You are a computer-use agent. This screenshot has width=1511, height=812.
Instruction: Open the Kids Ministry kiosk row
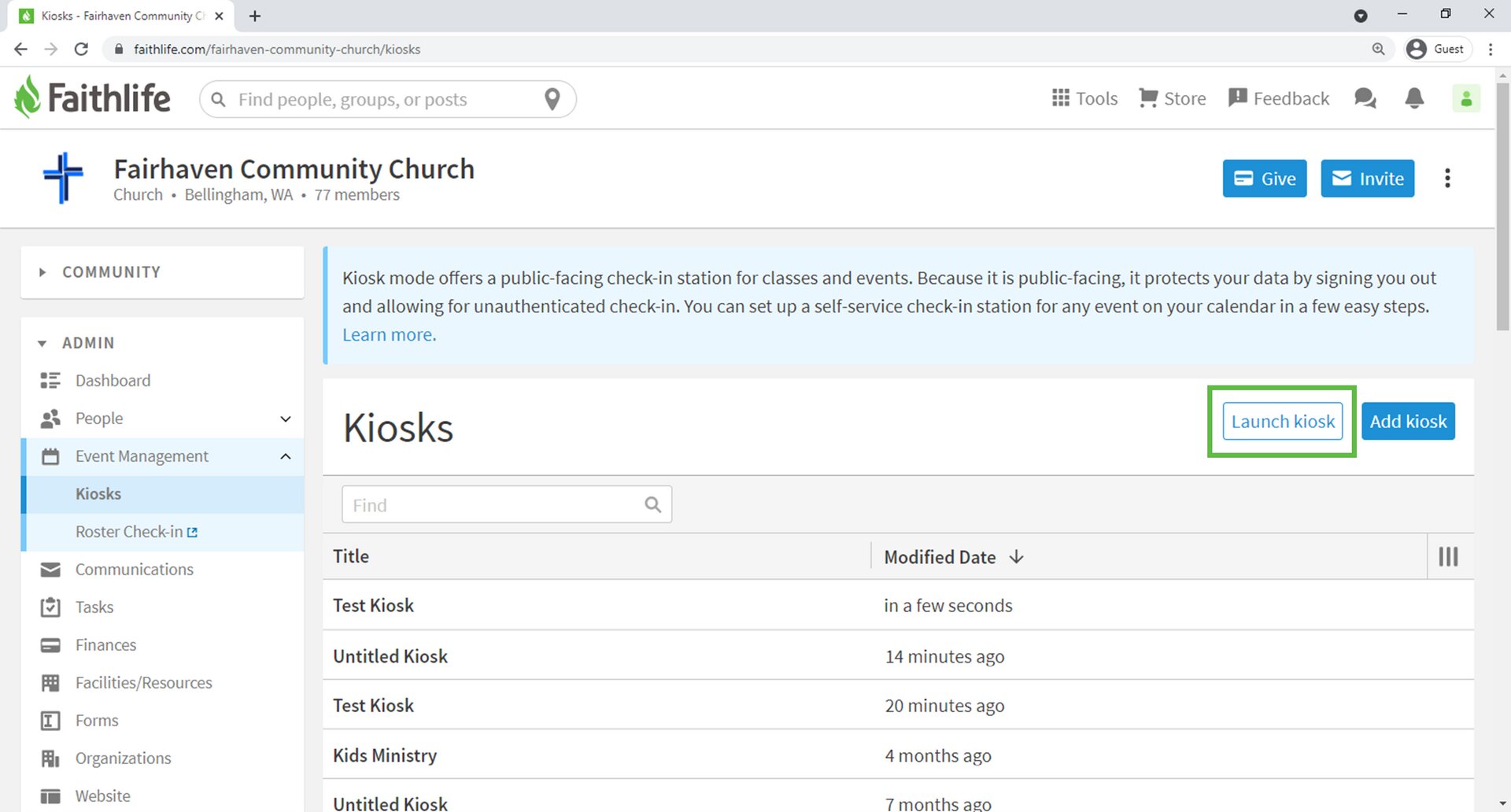click(898, 755)
